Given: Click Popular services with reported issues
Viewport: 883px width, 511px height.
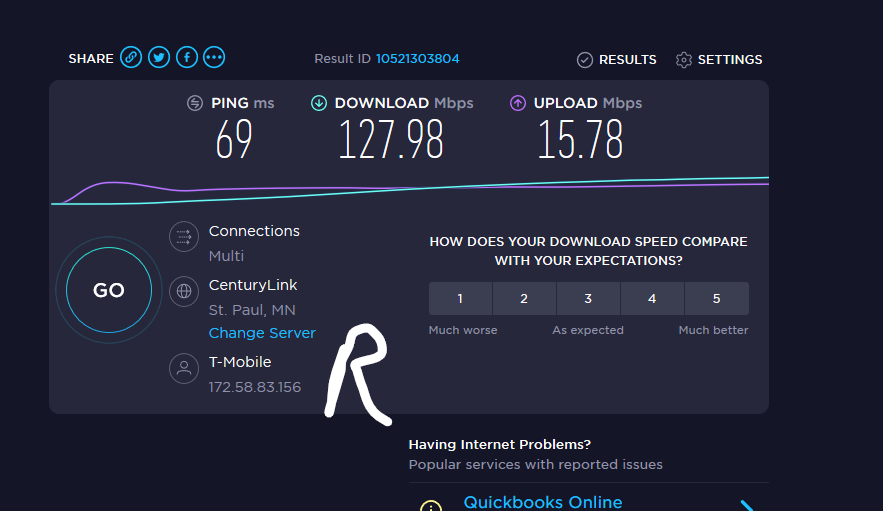Looking at the screenshot, I should pos(536,465).
